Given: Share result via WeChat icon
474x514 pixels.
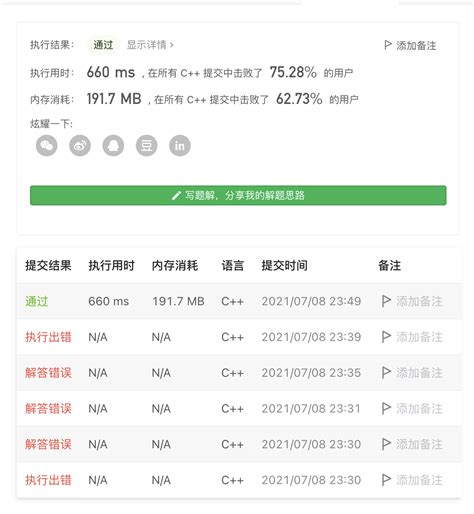Looking at the screenshot, I should [x=47, y=146].
